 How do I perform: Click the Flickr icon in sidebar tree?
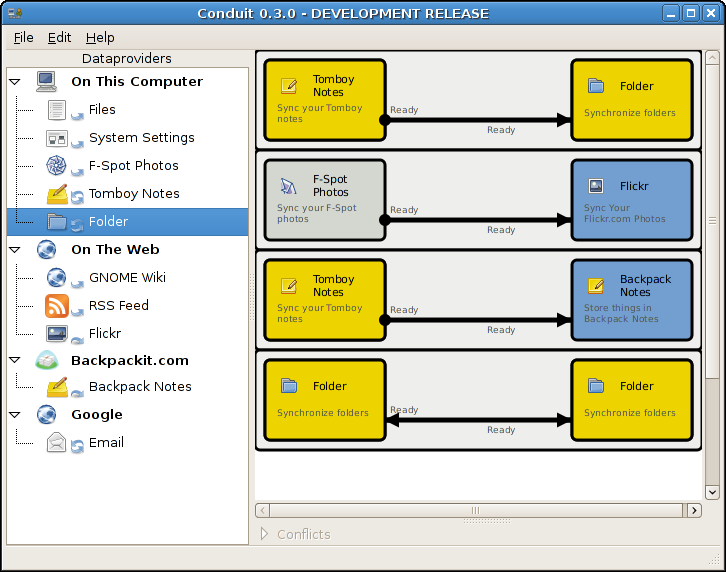click(x=57, y=334)
